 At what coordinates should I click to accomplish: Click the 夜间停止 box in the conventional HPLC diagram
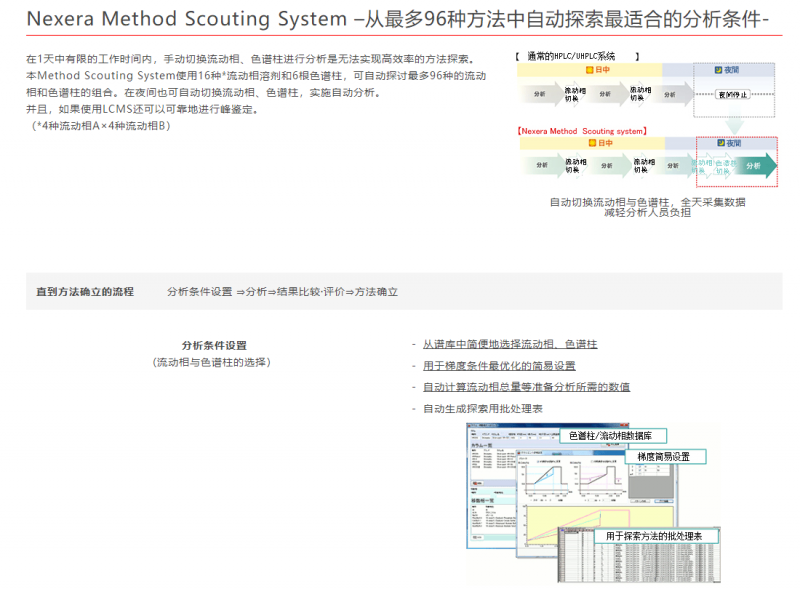733,94
